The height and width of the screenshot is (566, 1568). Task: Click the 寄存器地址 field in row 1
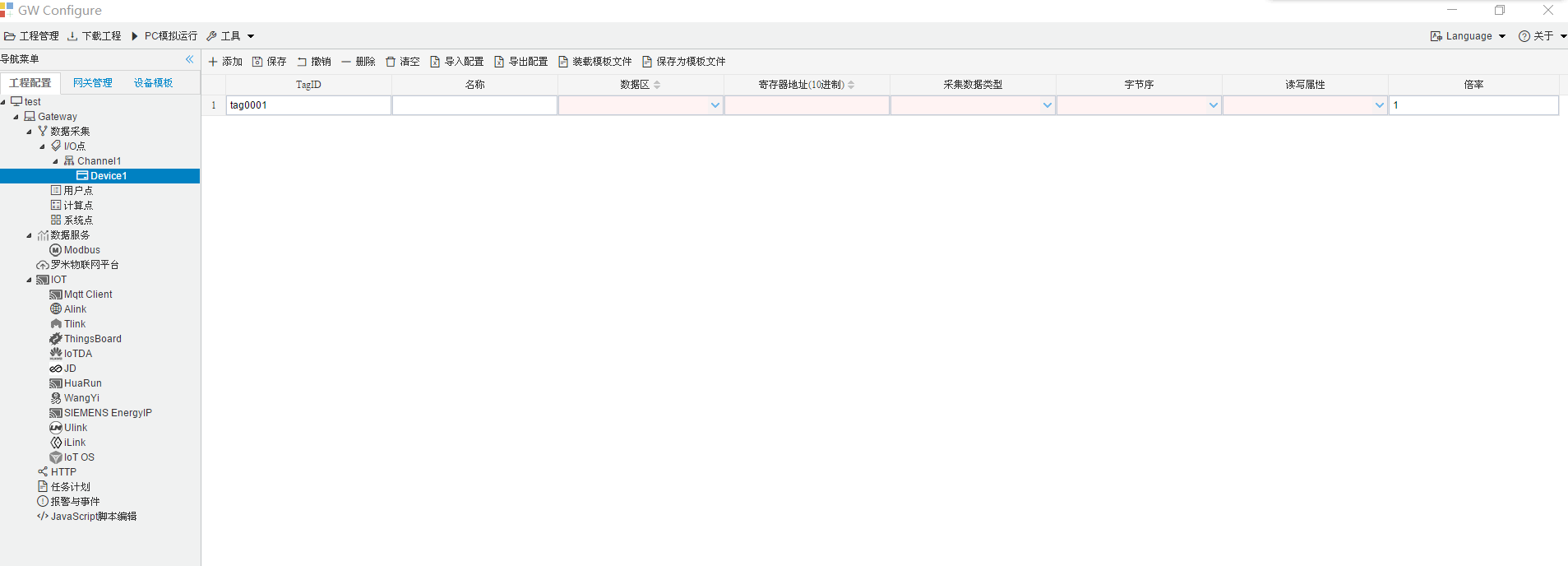pyautogui.click(x=807, y=105)
